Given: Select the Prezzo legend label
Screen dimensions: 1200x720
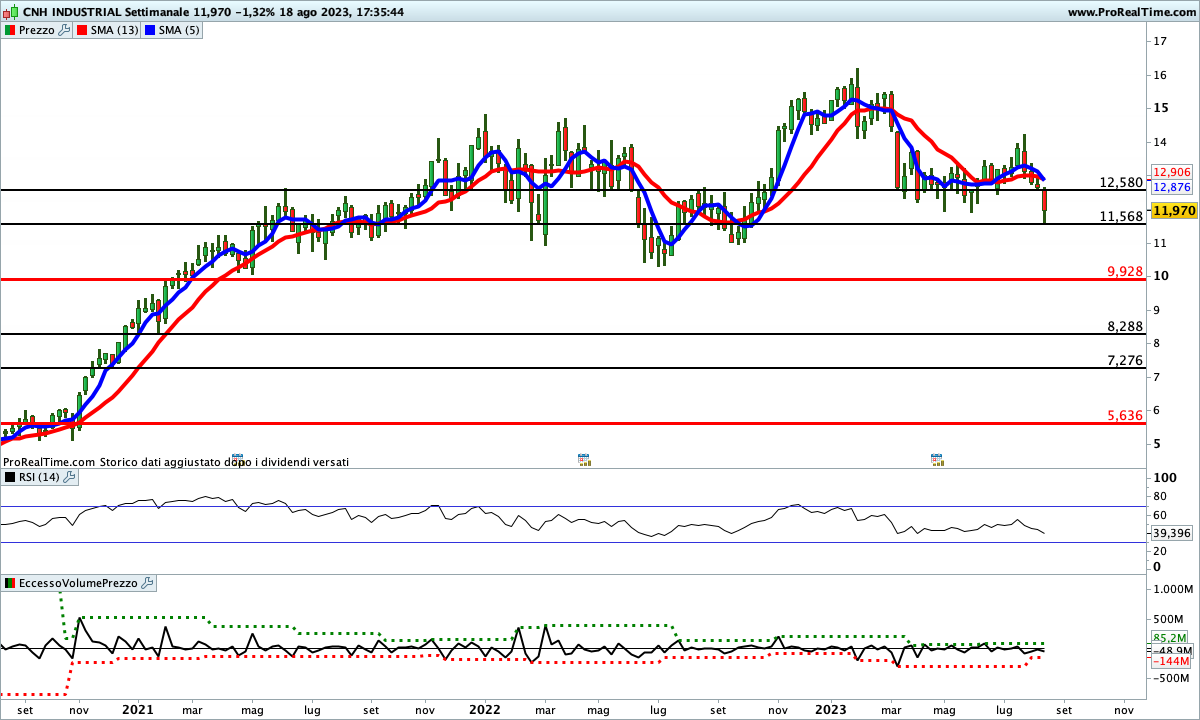Looking at the screenshot, I should pos(38,30).
